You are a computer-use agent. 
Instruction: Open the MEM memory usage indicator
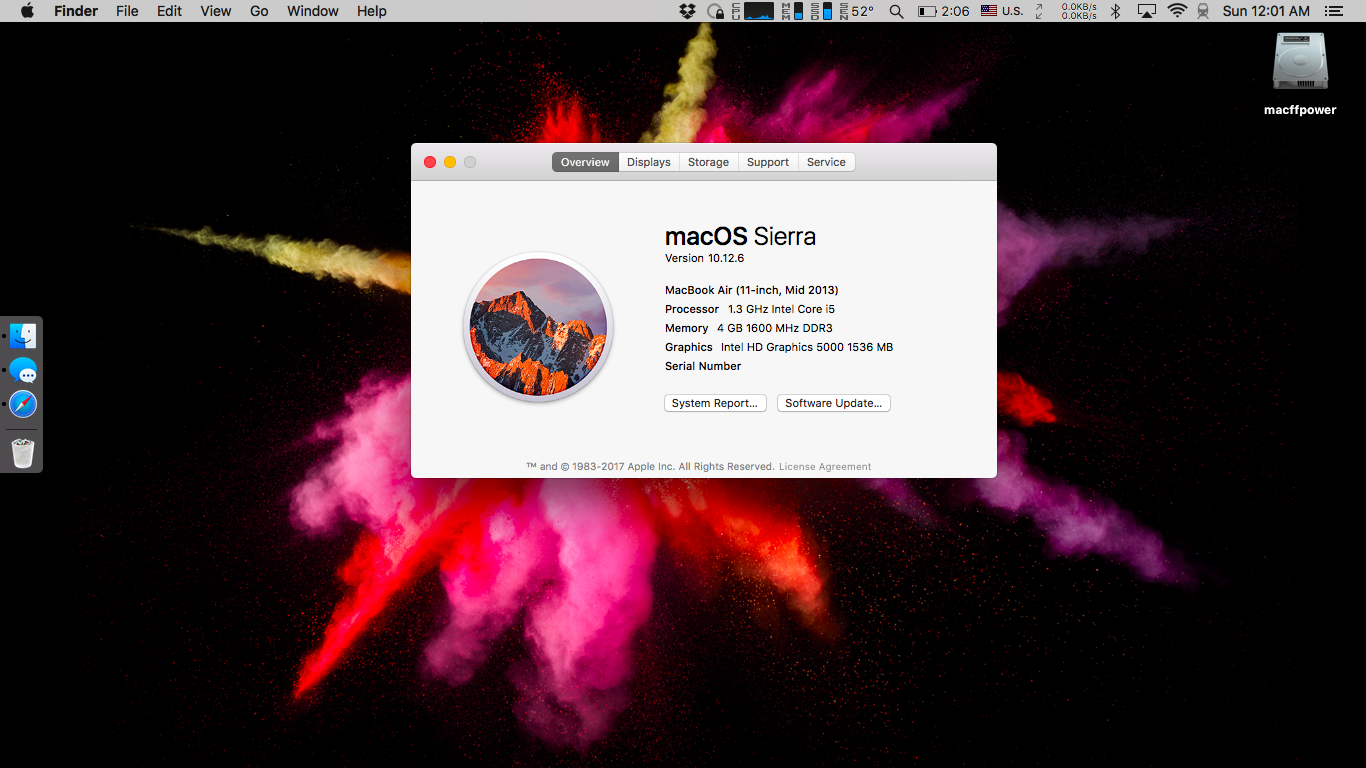[x=791, y=11]
